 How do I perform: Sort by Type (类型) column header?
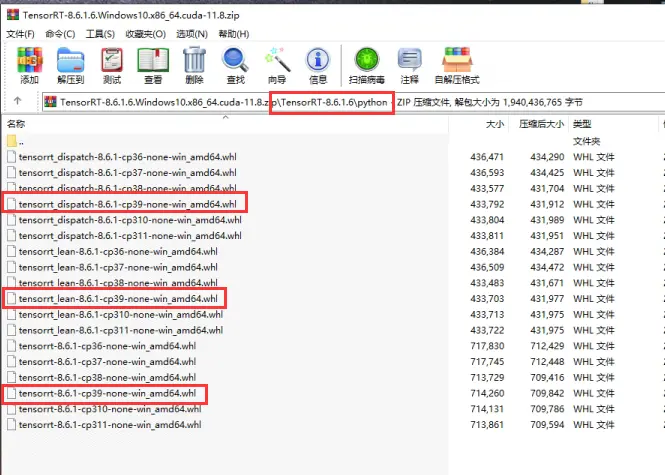(x=582, y=124)
